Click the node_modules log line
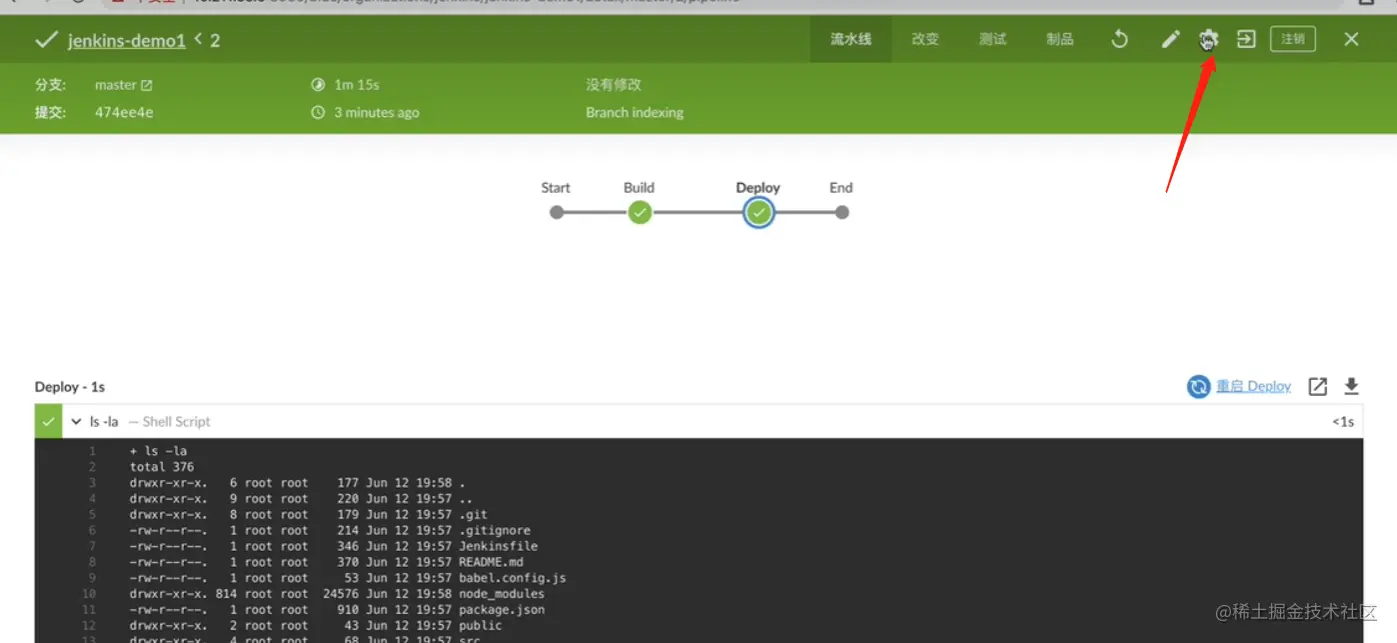Viewport: 1397px width, 643px height. click(698, 594)
